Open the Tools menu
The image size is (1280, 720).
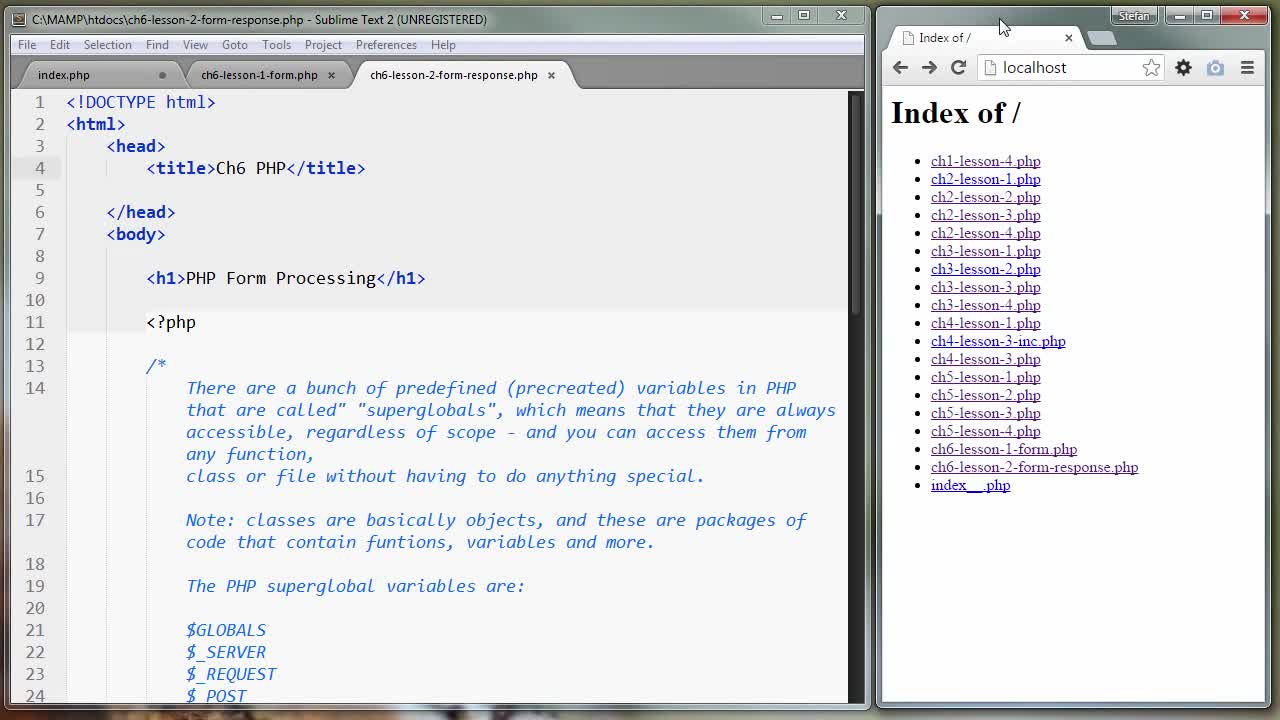(x=277, y=45)
